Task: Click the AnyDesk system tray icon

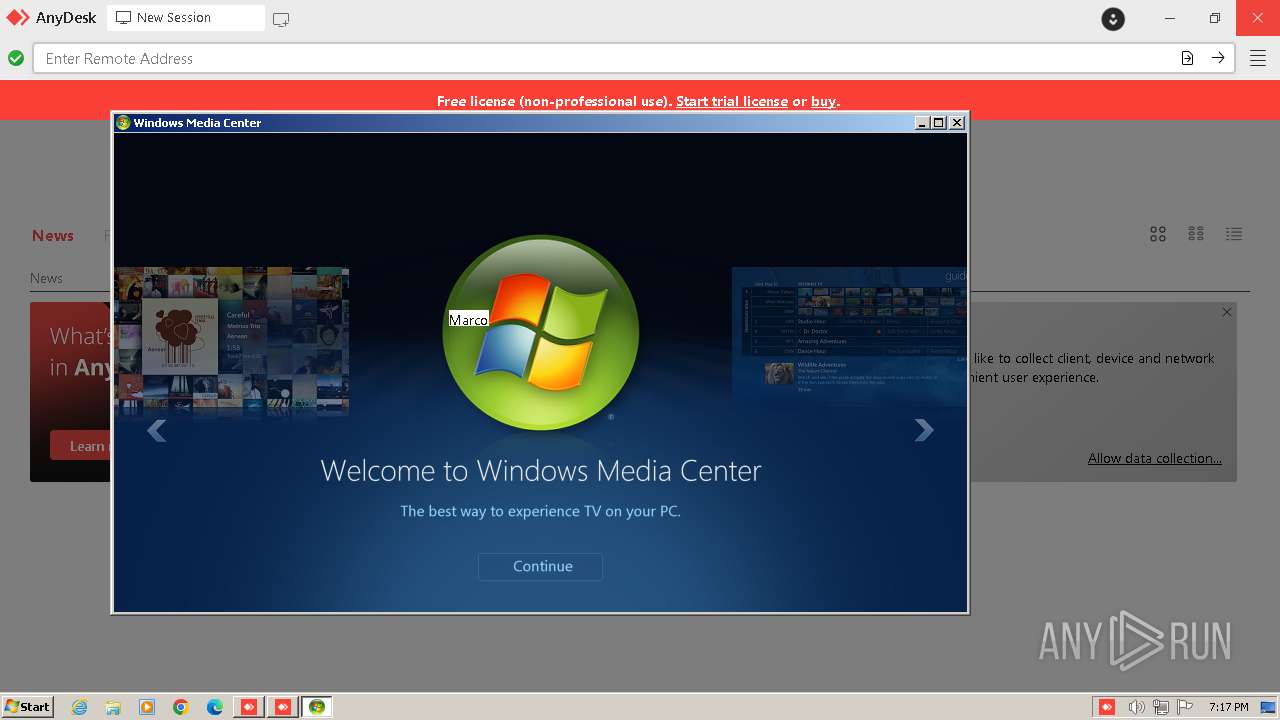Action: (x=1107, y=707)
